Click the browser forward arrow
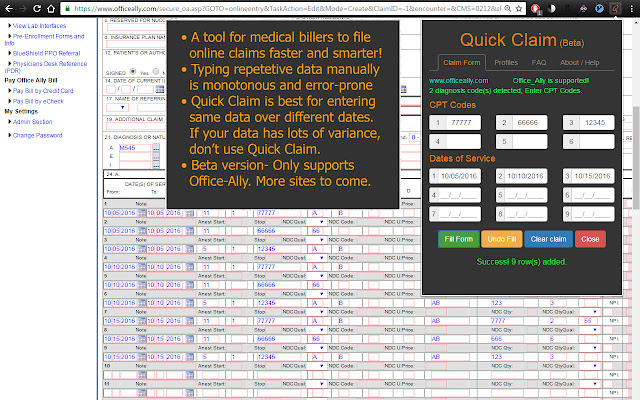 tap(23, 8)
